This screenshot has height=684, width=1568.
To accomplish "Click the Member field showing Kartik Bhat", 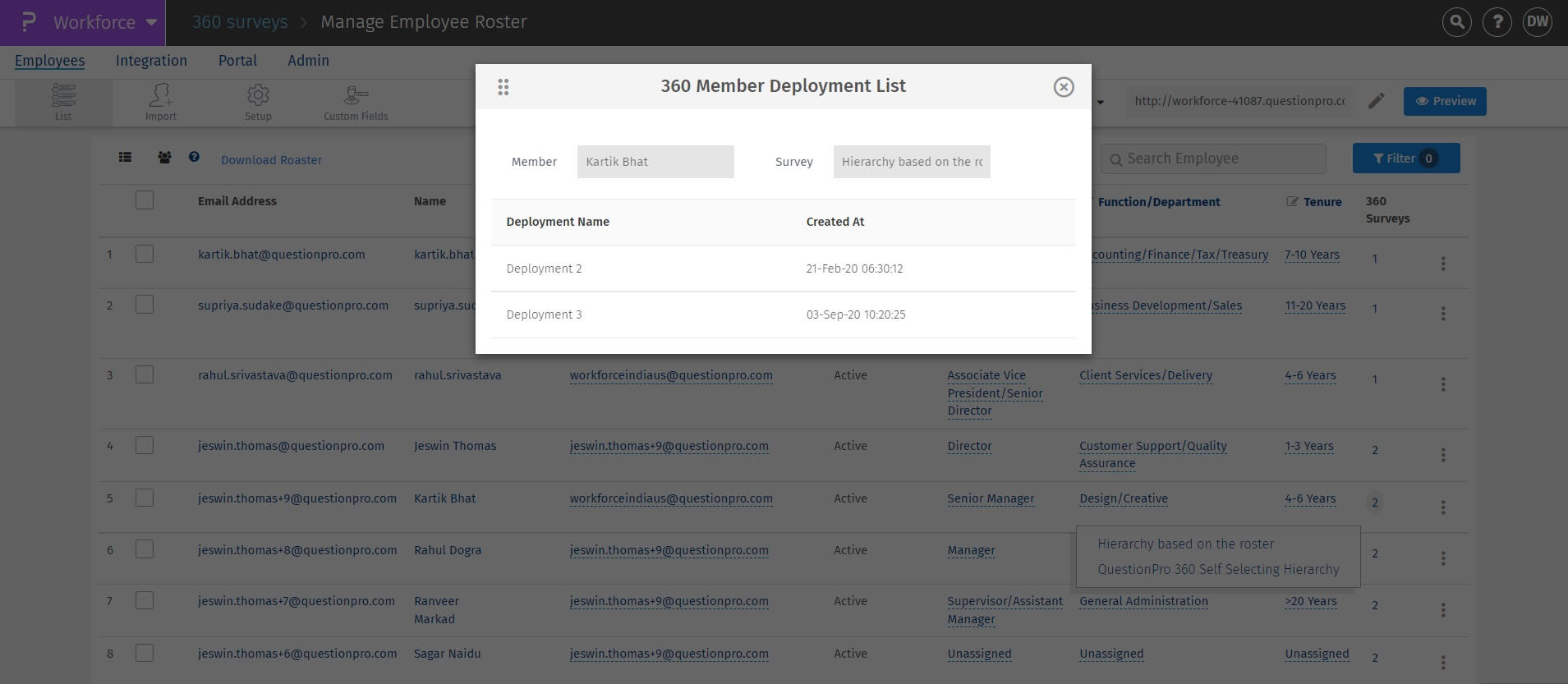I will point(655,162).
